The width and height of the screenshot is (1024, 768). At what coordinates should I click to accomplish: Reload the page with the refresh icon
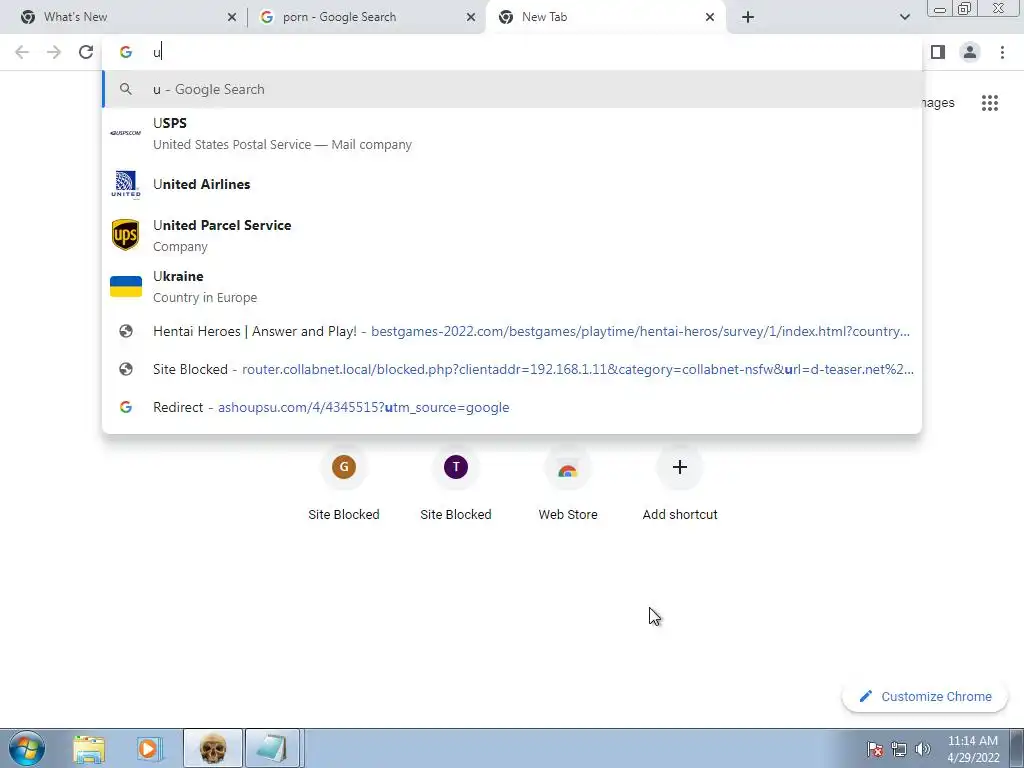(x=86, y=52)
